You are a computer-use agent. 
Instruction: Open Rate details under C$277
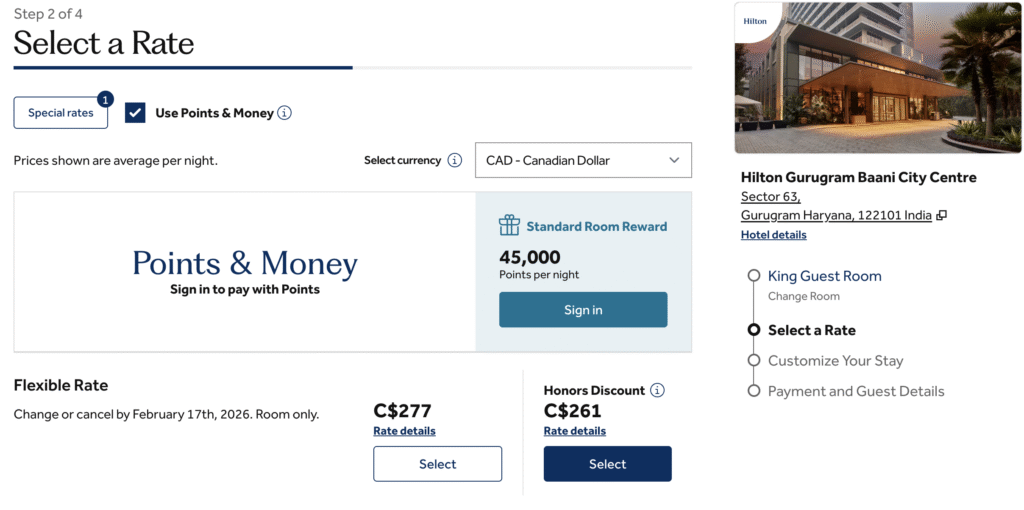click(404, 431)
